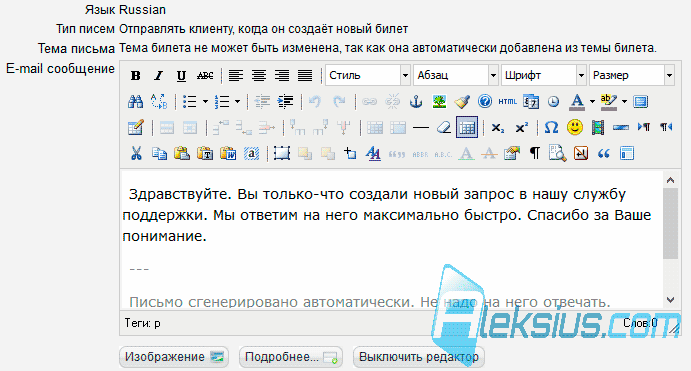Open the Шрифт font dropdown
Viewport: 691px width, 371px height.
(x=544, y=76)
